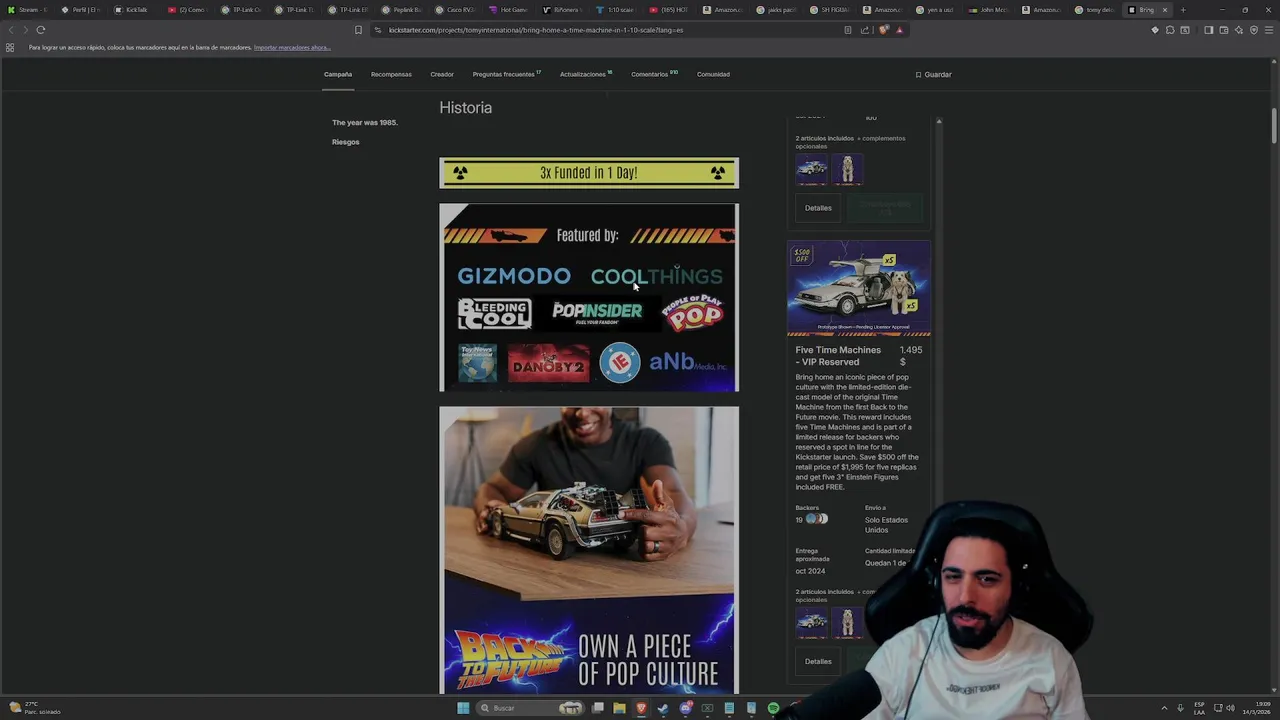The width and height of the screenshot is (1280, 720).
Task: Click the microphone icon in system tray
Action: [1180, 708]
